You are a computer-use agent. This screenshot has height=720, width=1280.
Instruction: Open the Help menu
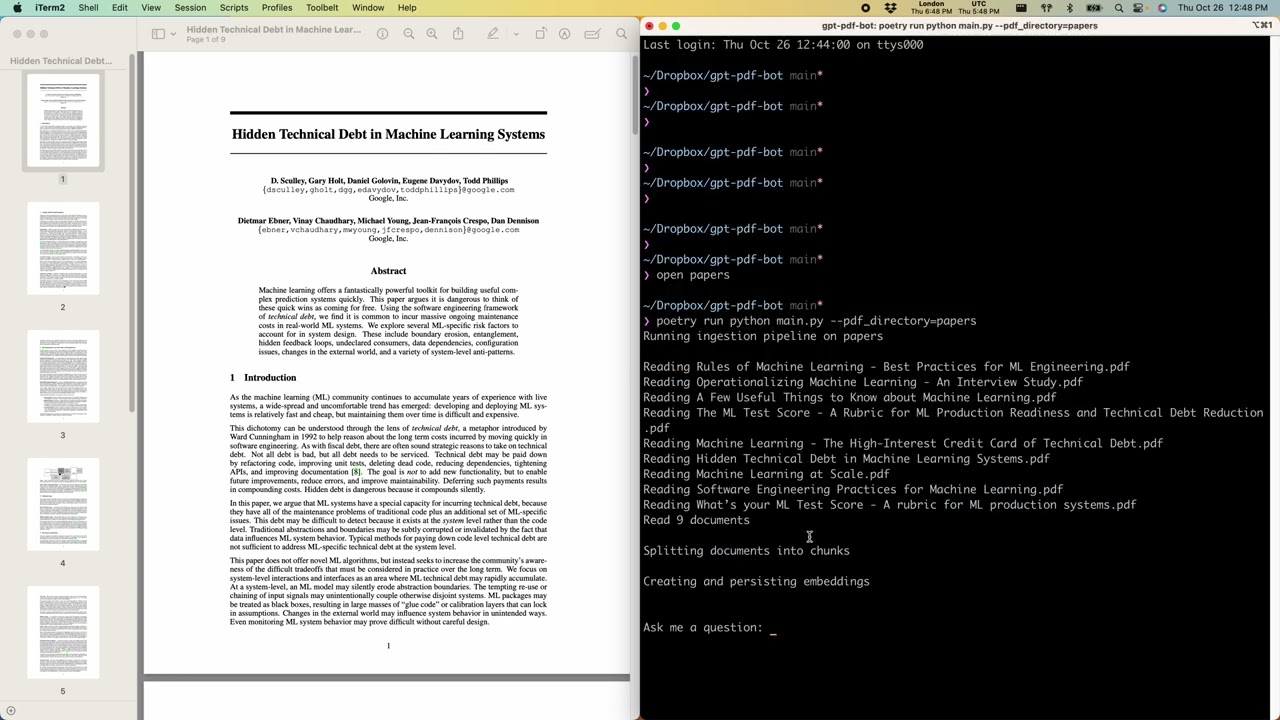(407, 8)
